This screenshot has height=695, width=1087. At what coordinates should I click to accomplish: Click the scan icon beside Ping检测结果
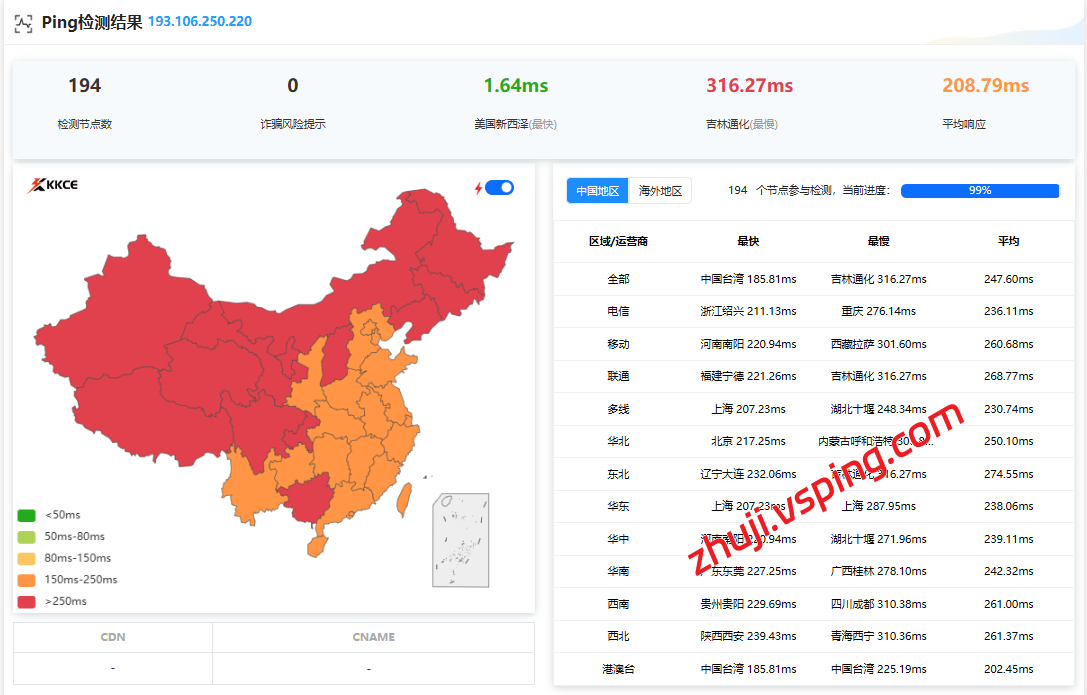click(23, 23)
